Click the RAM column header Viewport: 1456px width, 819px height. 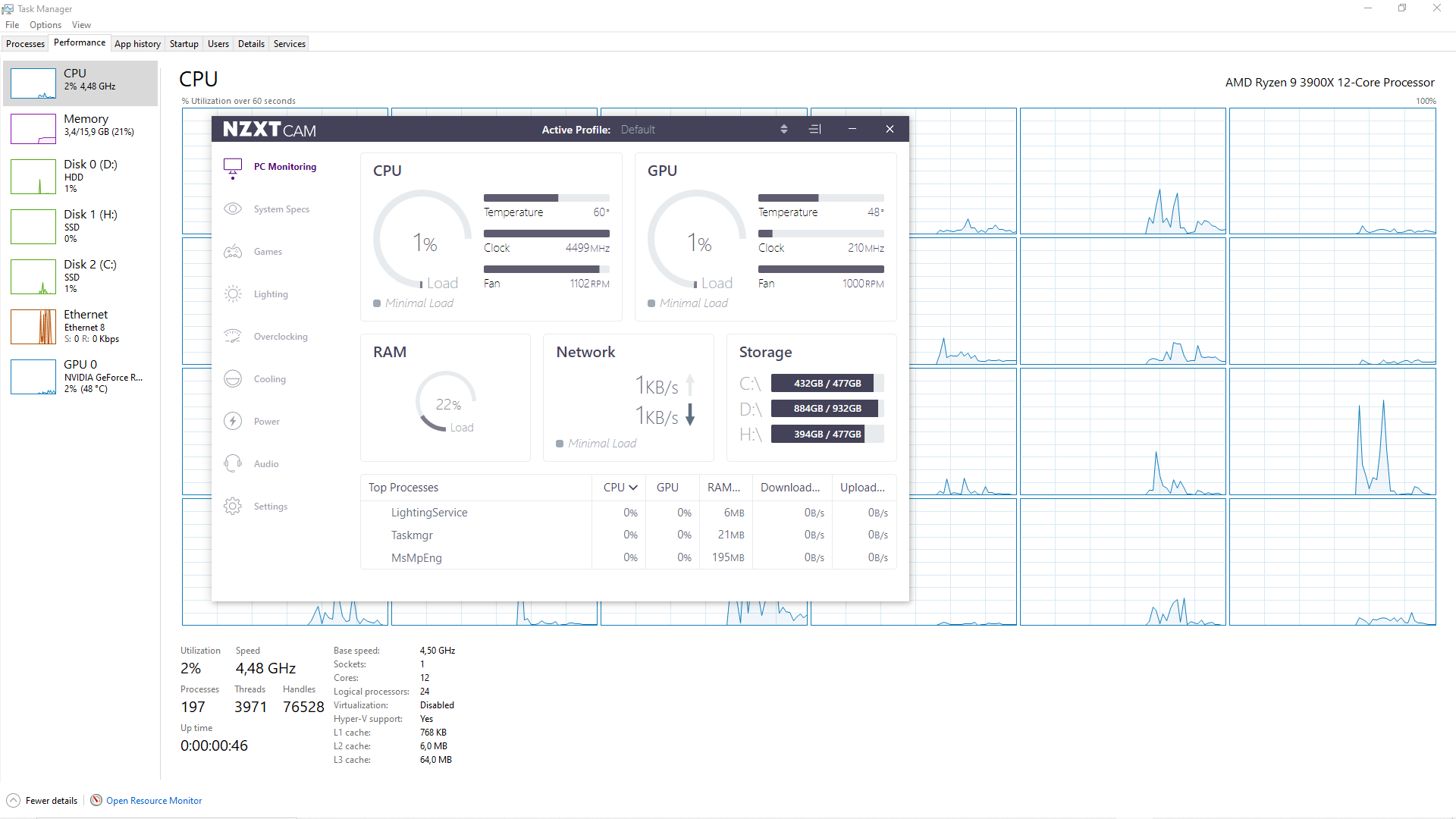723,488
